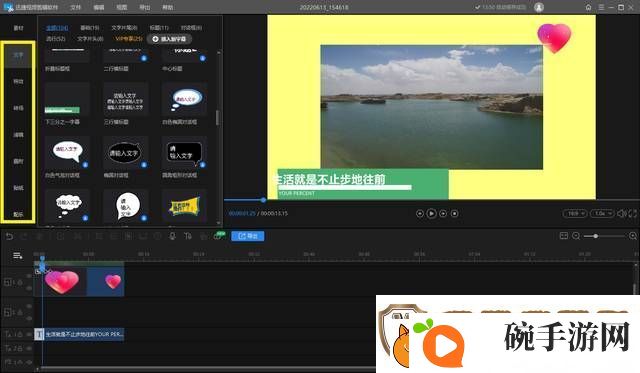This screenshot has width=640, height=373.
Task: Show the 流行 template category
Action: pos(56,39)
